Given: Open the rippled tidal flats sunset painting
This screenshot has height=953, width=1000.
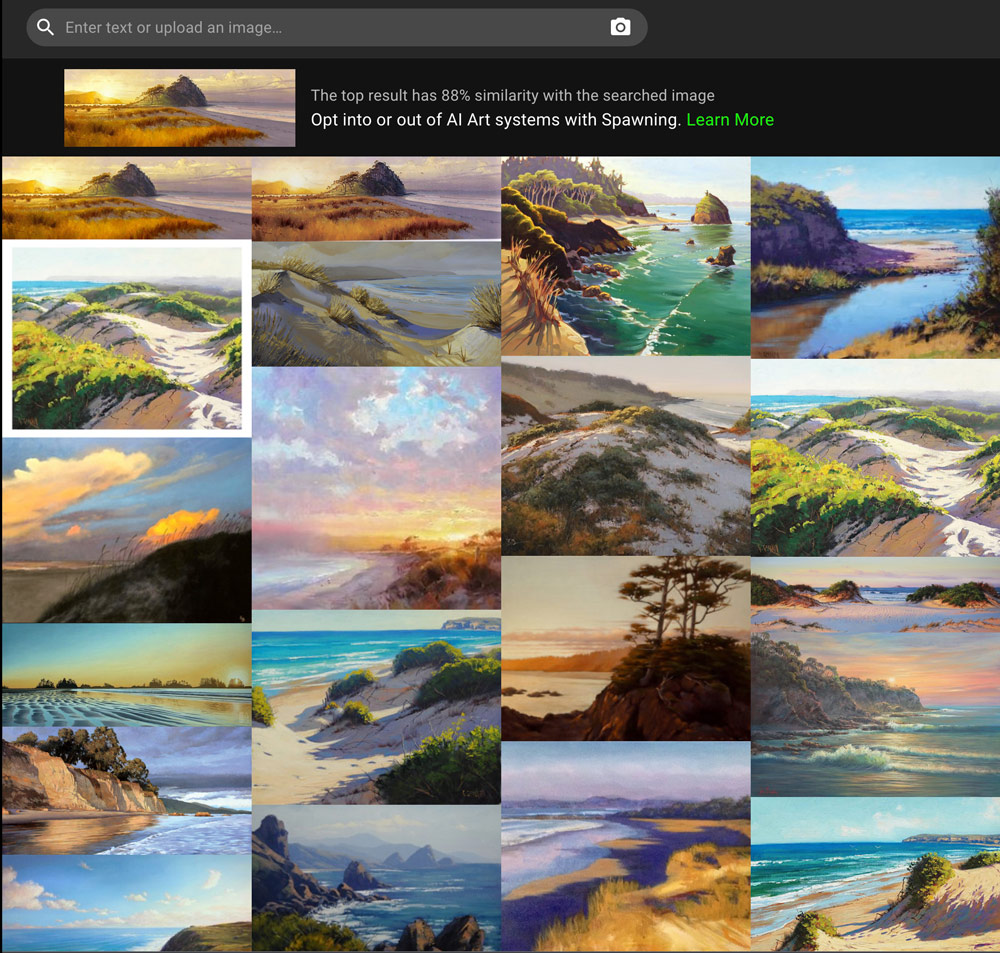Looking at the screenshot, I should pos(126,675).
